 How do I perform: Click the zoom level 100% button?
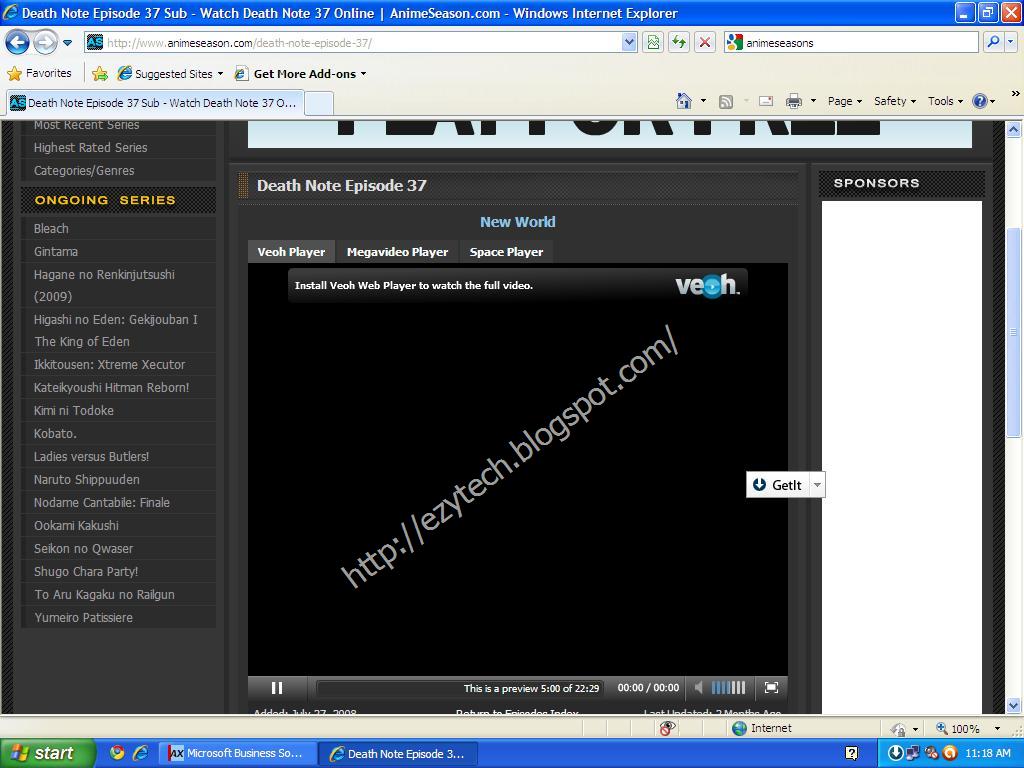tap(958, 729)
